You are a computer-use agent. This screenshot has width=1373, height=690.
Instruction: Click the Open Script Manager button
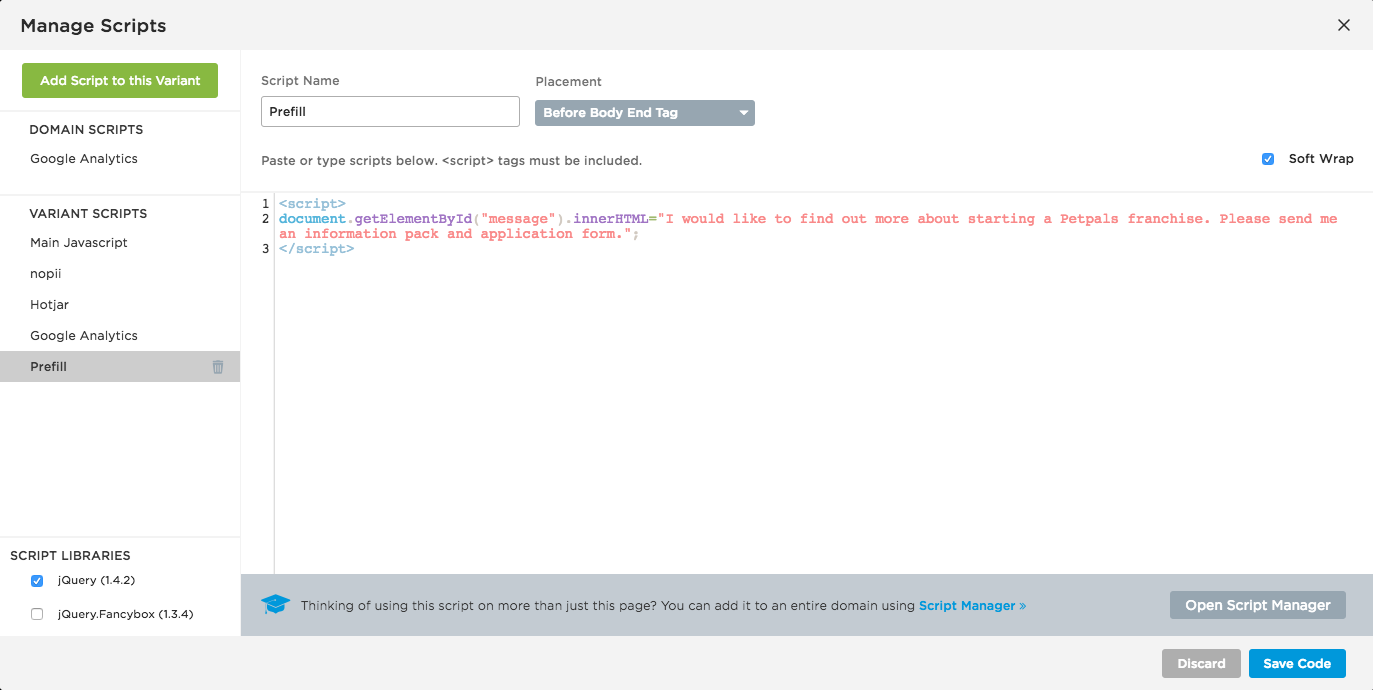point(1257,605)
